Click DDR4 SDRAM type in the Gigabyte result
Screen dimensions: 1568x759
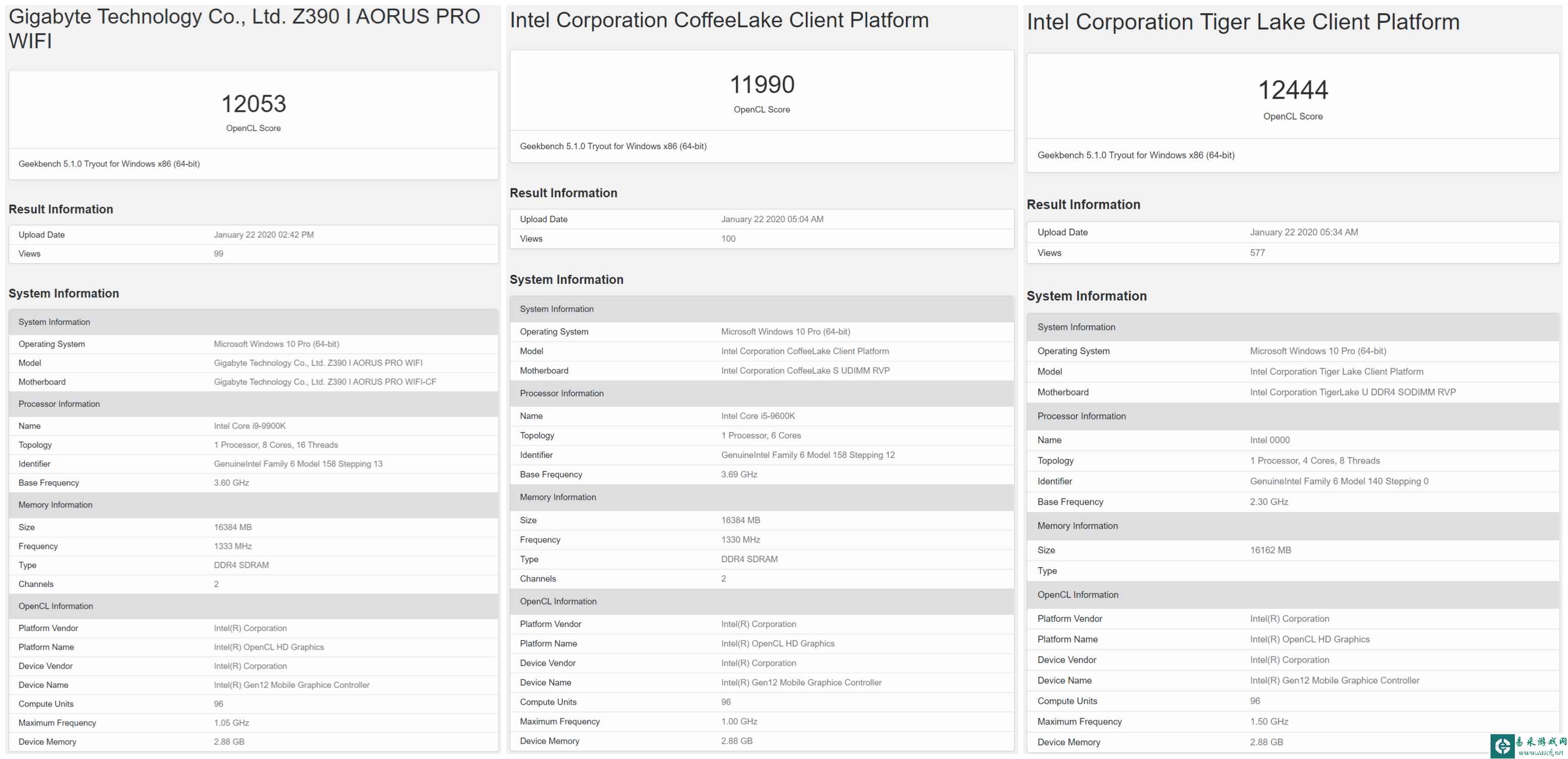tap(241, 565)
